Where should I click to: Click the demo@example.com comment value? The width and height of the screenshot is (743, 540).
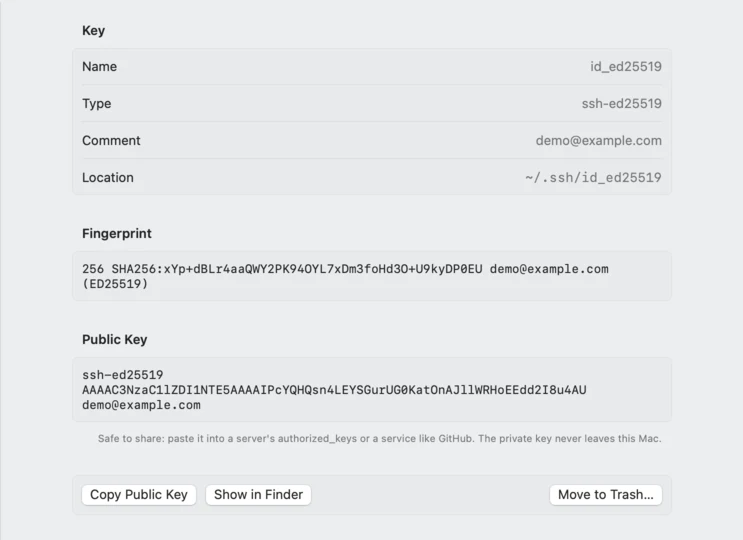tap(598, 140)
